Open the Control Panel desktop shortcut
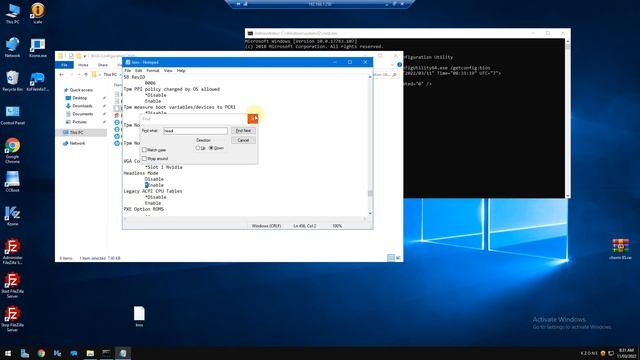640x360 pixels. click(12, 114)
